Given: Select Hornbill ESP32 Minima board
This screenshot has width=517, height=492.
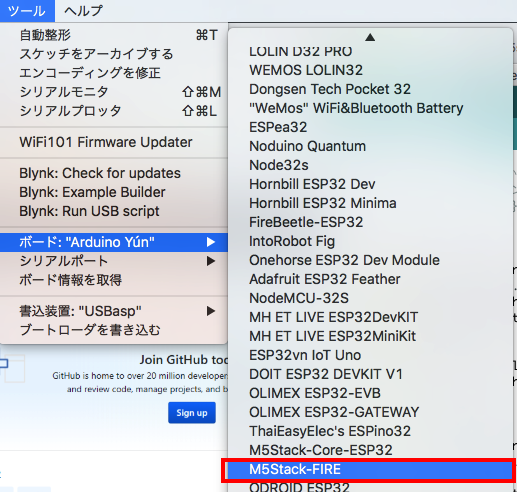Looking at the screenshot, I should click(370, 203).
